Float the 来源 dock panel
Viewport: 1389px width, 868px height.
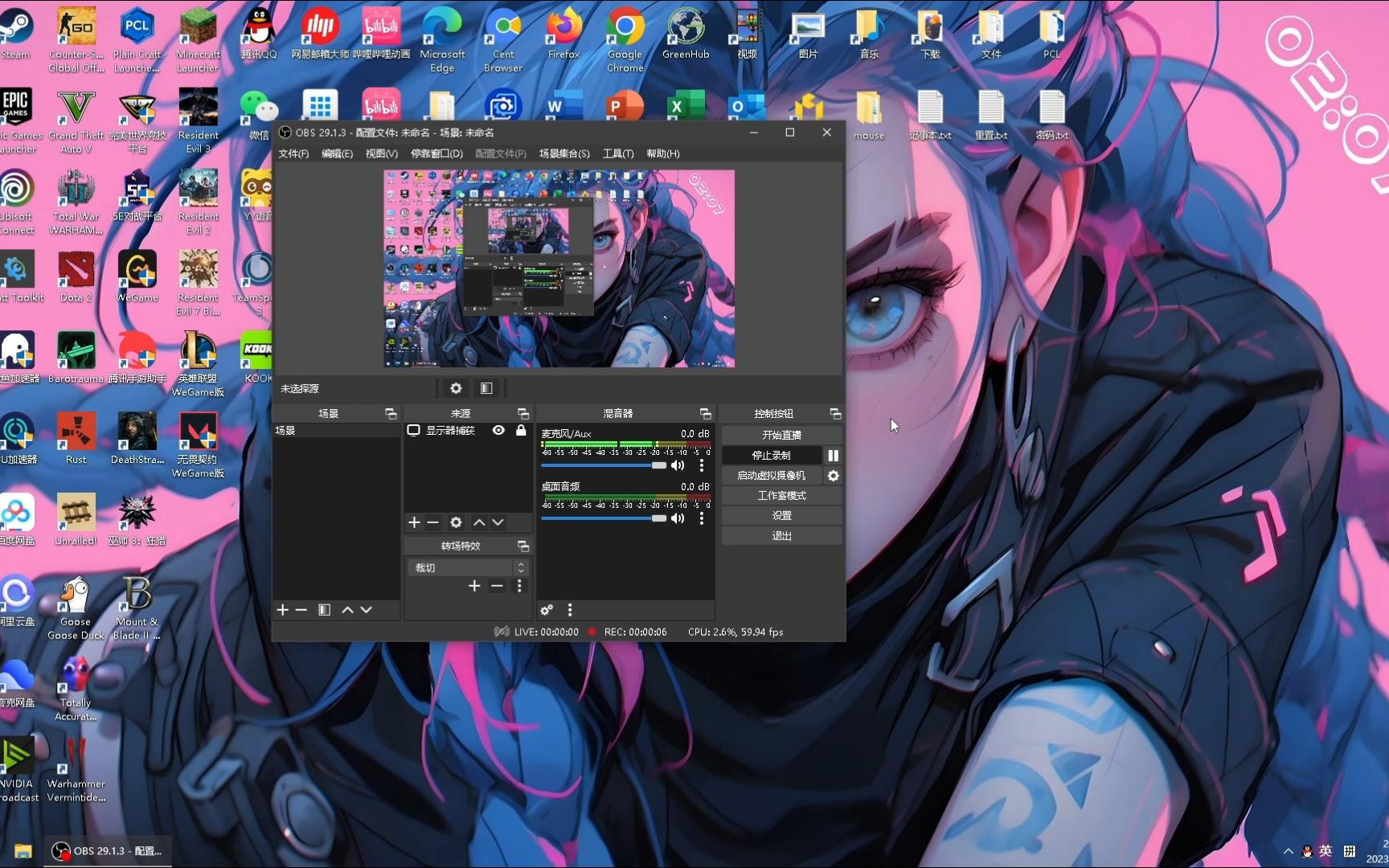523,413
